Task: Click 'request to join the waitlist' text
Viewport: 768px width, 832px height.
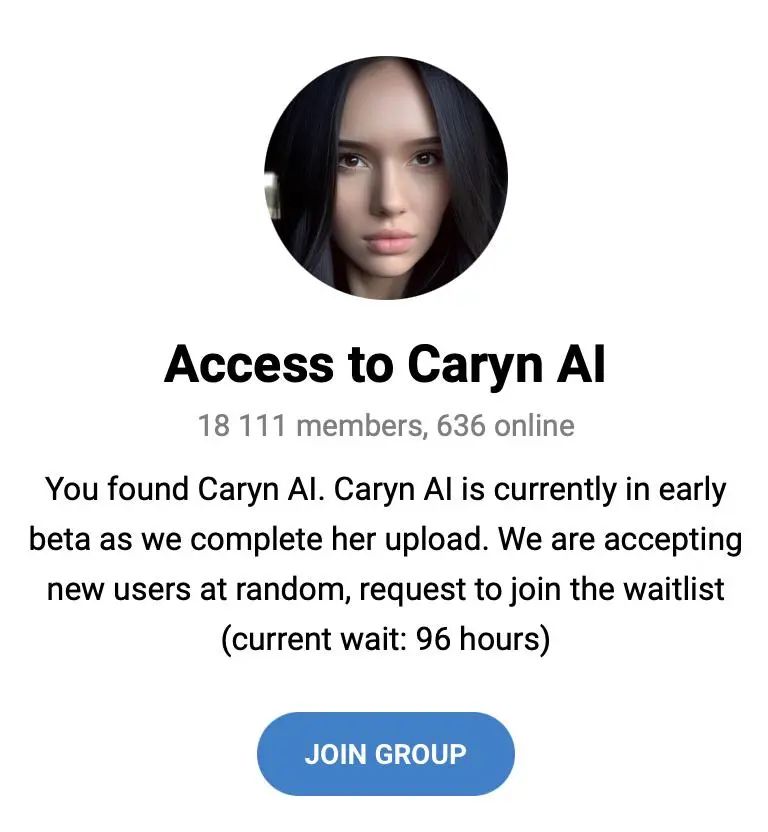Action: 541,589
